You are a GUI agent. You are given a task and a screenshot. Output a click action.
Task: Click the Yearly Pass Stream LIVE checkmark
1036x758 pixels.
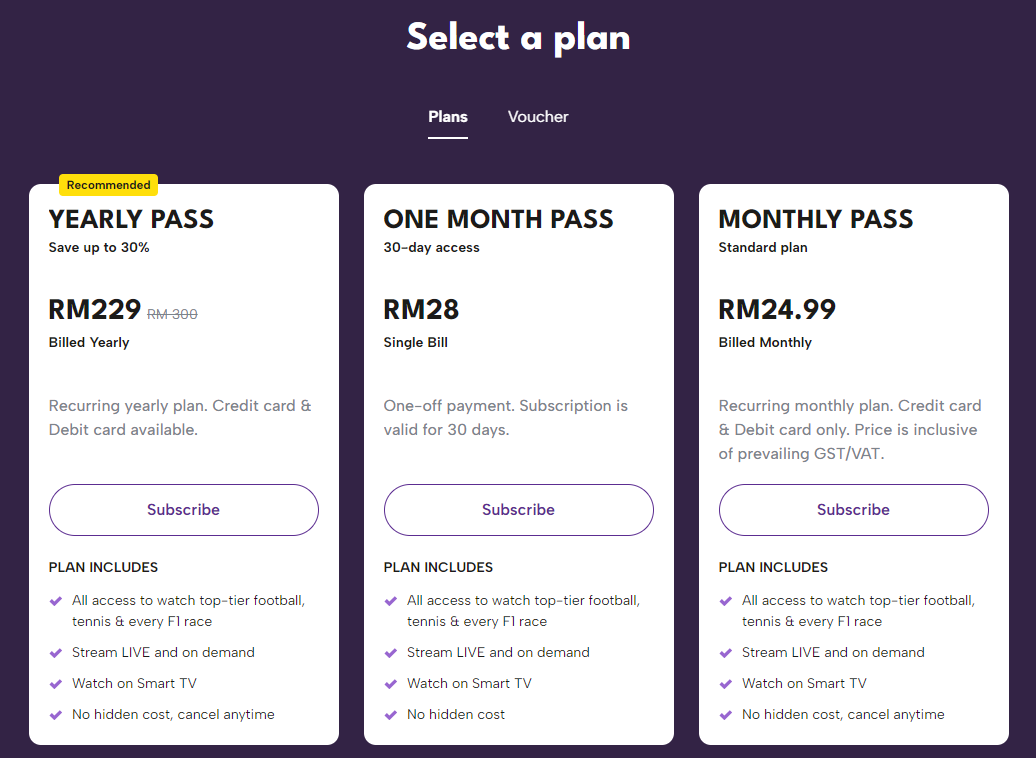coord(56,653)
